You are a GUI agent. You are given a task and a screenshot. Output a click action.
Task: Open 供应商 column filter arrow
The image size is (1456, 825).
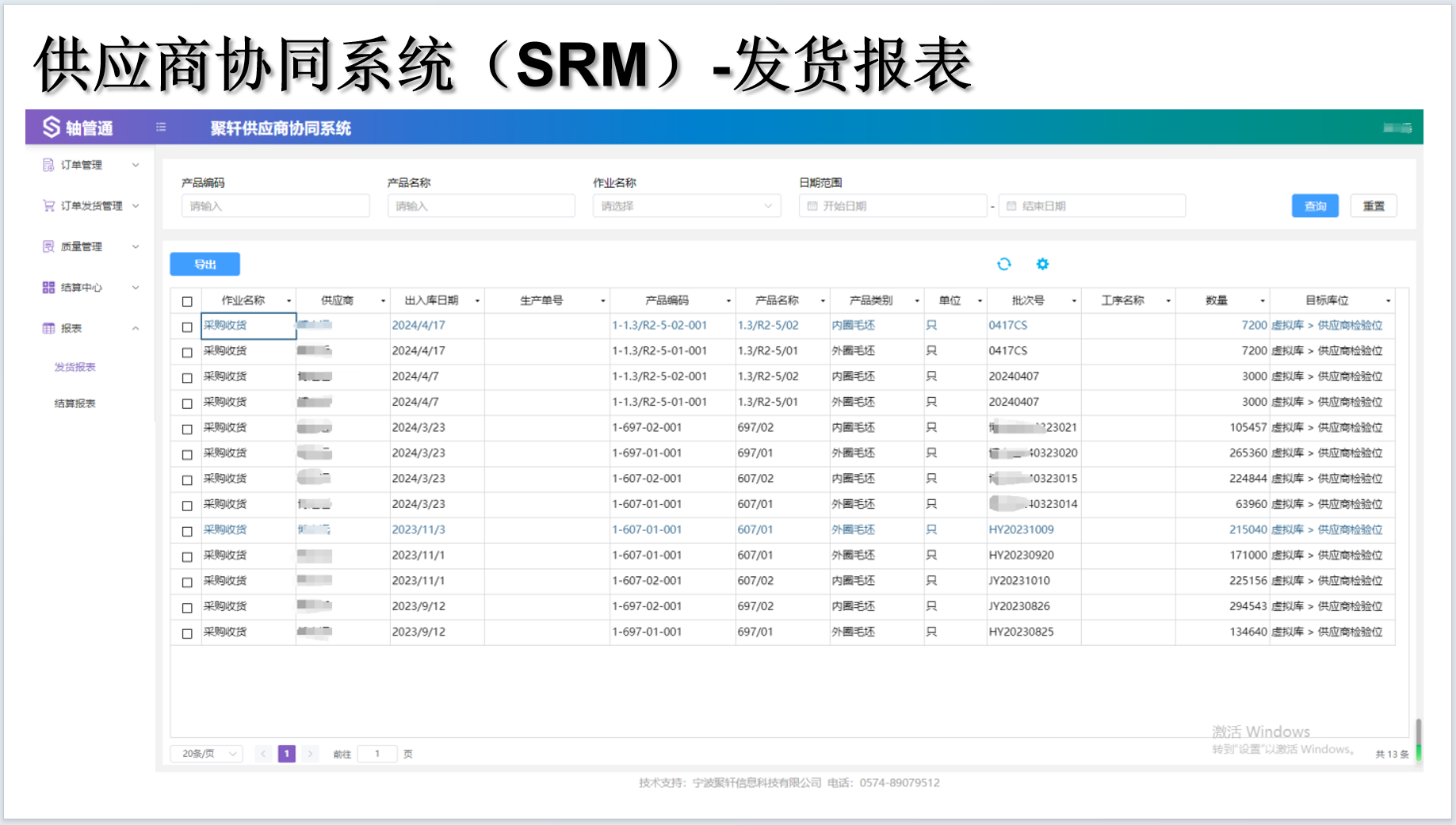(383, 301)
